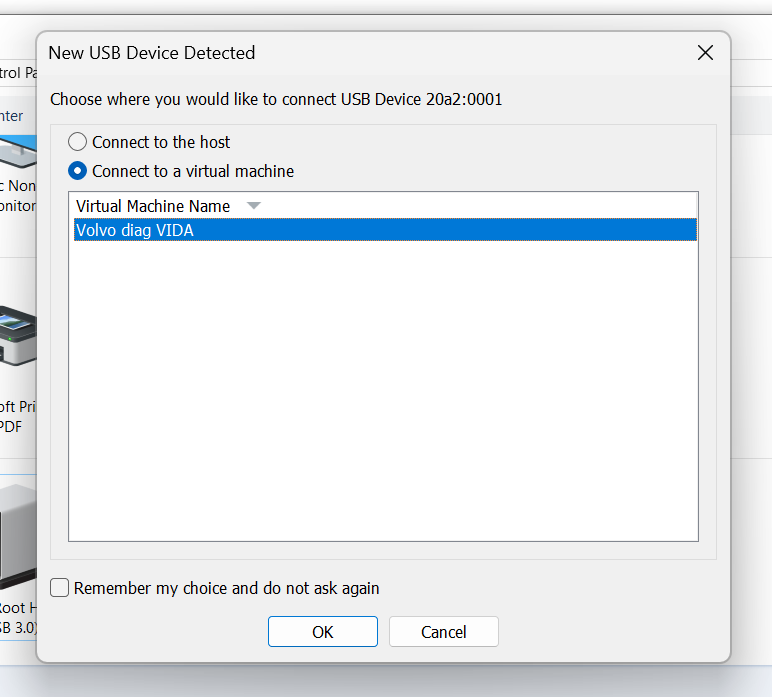Click the Non-PnP Monitor device label
The image size is (772, 697).
pos(17,195)
